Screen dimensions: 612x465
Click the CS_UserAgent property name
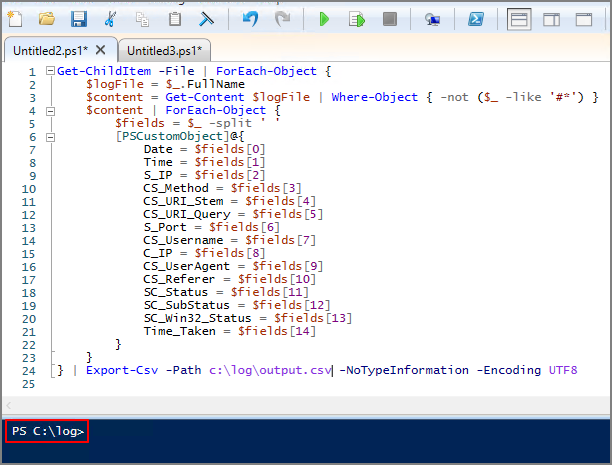coord(187,266)
